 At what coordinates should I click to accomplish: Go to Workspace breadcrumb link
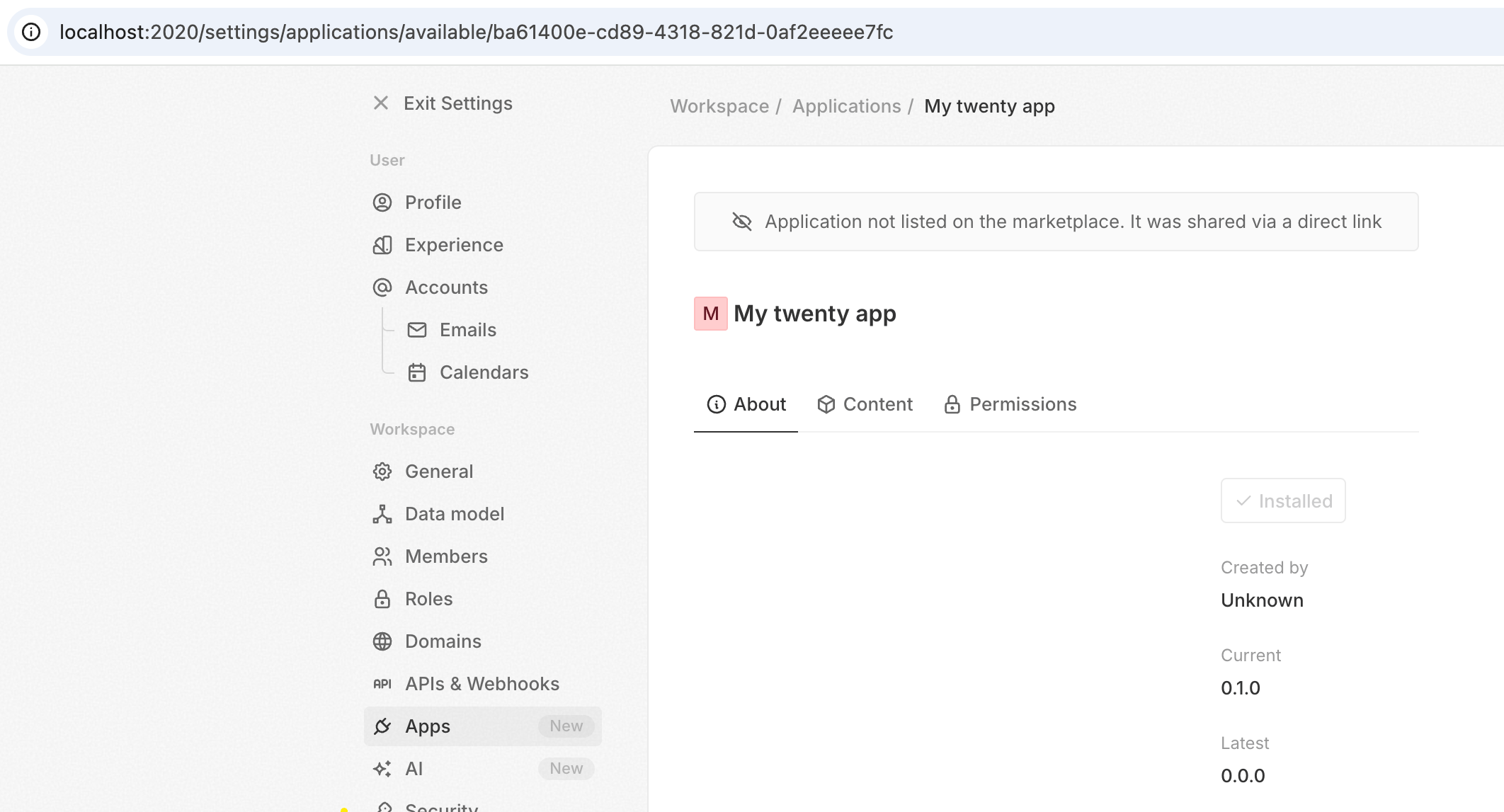(719, 106)
